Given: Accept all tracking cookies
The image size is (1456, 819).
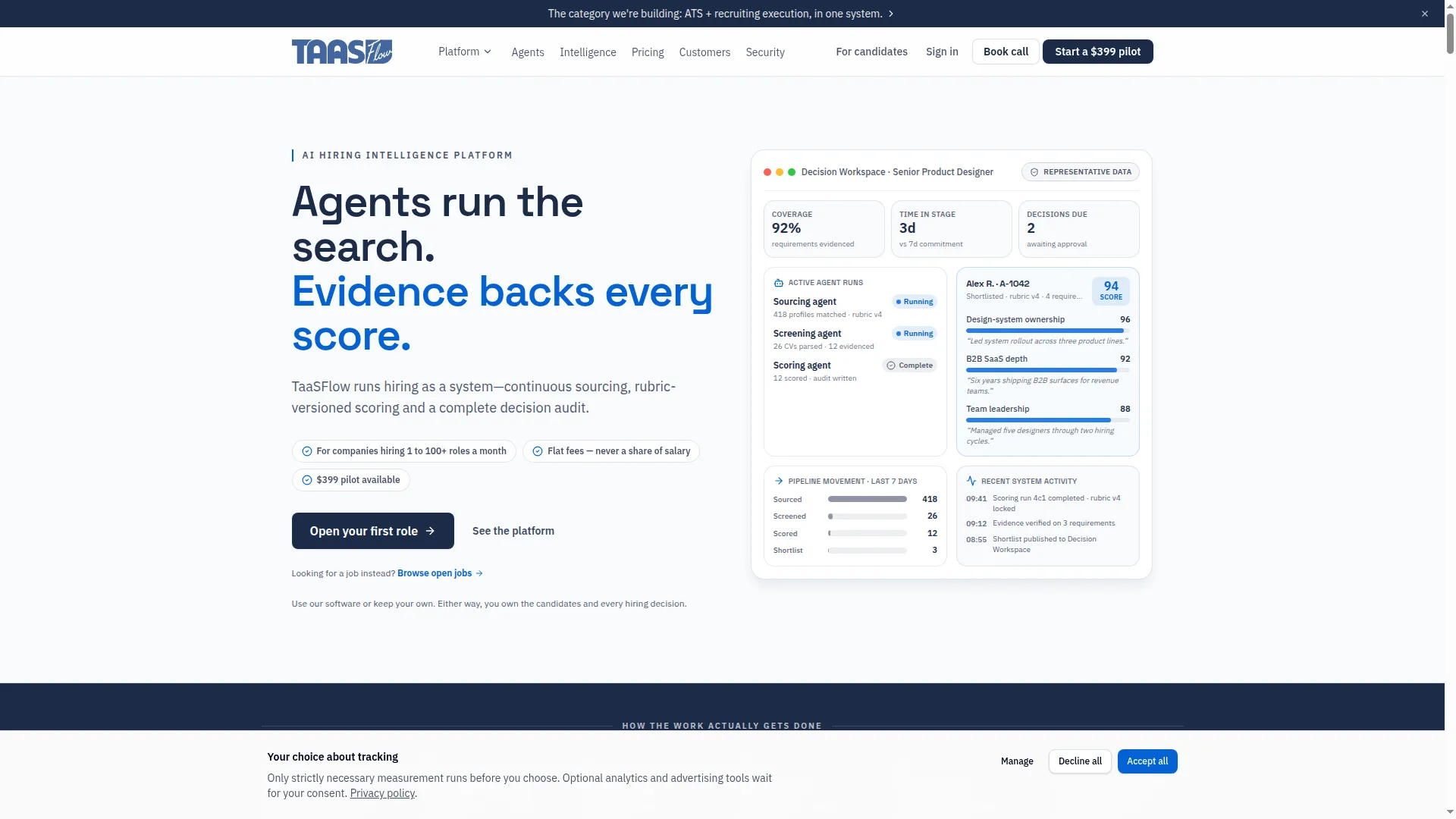Looking at the screenshot, I should (x=1147, y=761).
